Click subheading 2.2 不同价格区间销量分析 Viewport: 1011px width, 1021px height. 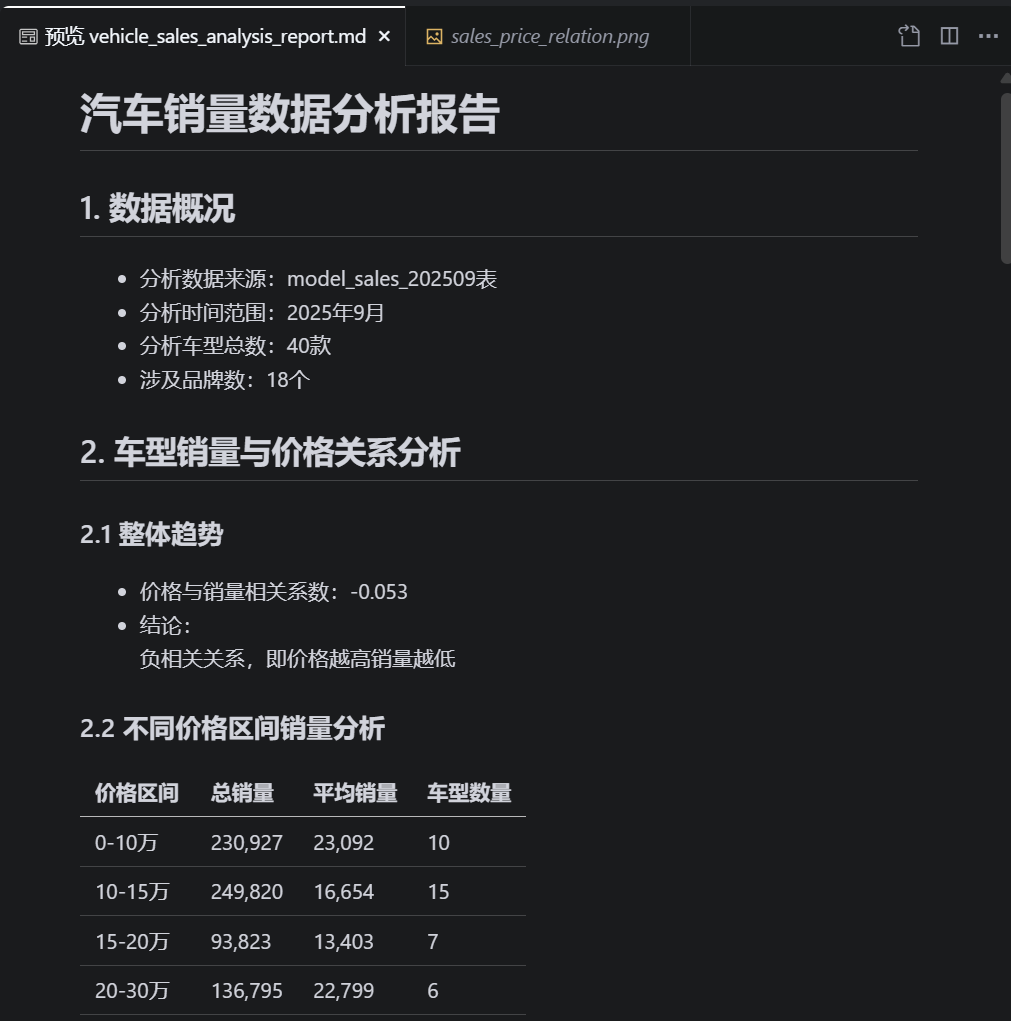[x=232, y=728]
